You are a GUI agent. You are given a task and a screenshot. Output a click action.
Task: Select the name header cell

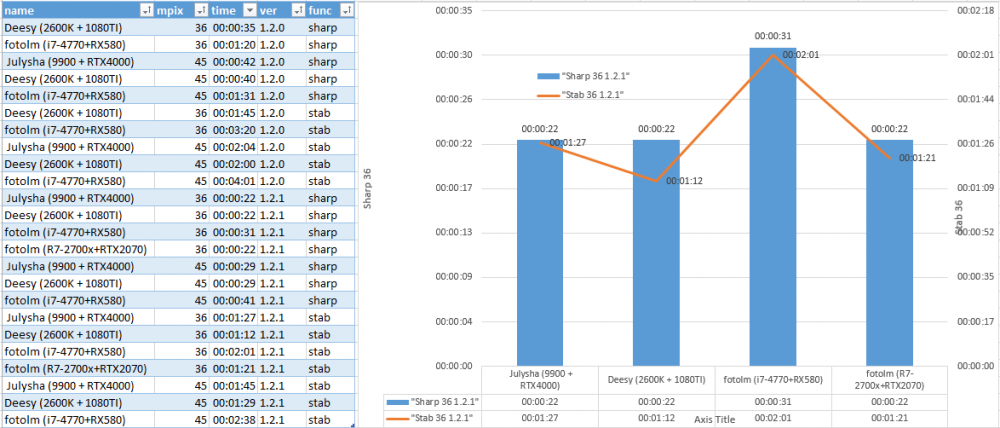78,10
